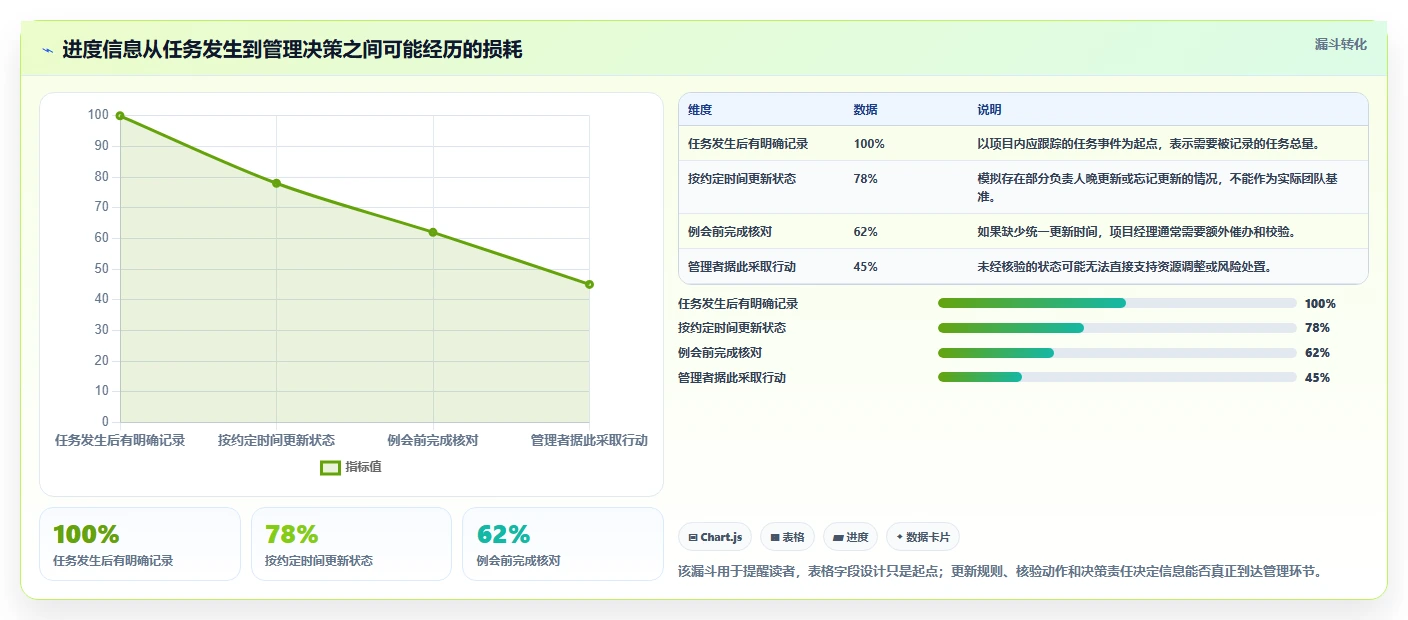
Task: Click the 任务发生后有明确记录 progress bar
Action: [x=1117, y=303]
